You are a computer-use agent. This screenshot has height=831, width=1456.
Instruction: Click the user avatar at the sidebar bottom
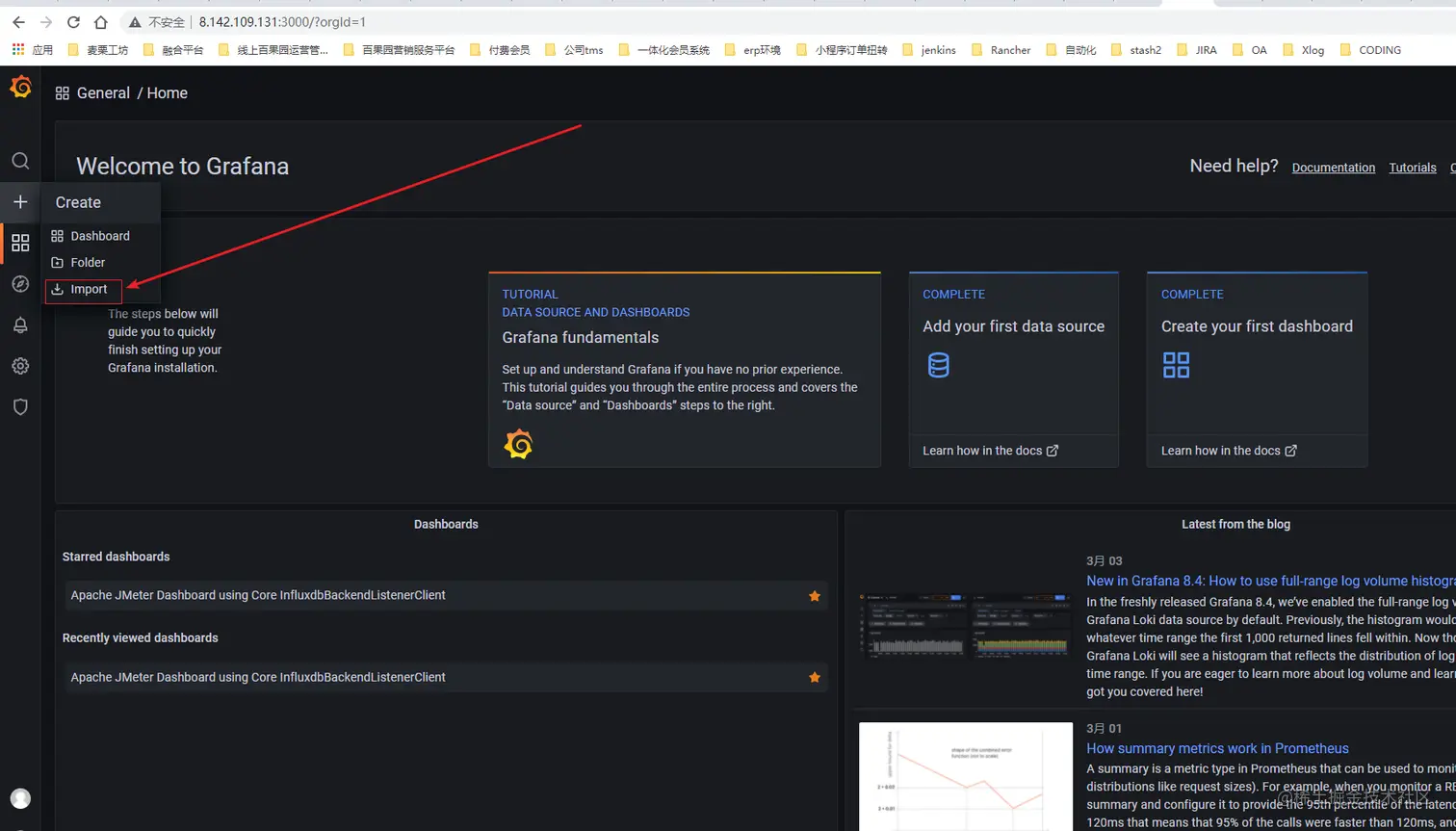coord(20,797)
